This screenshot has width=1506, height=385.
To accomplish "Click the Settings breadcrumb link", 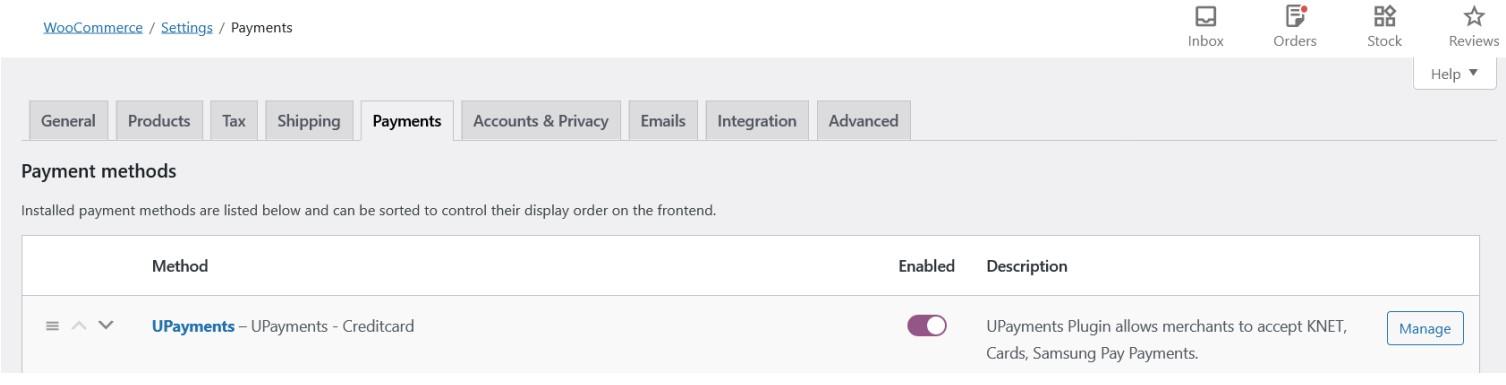I will (186, 27).
